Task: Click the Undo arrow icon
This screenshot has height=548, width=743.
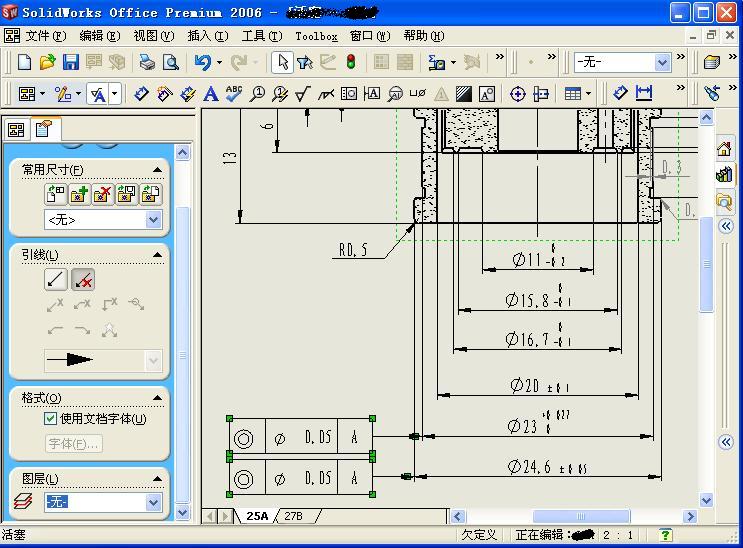Action: pos(203,62)
